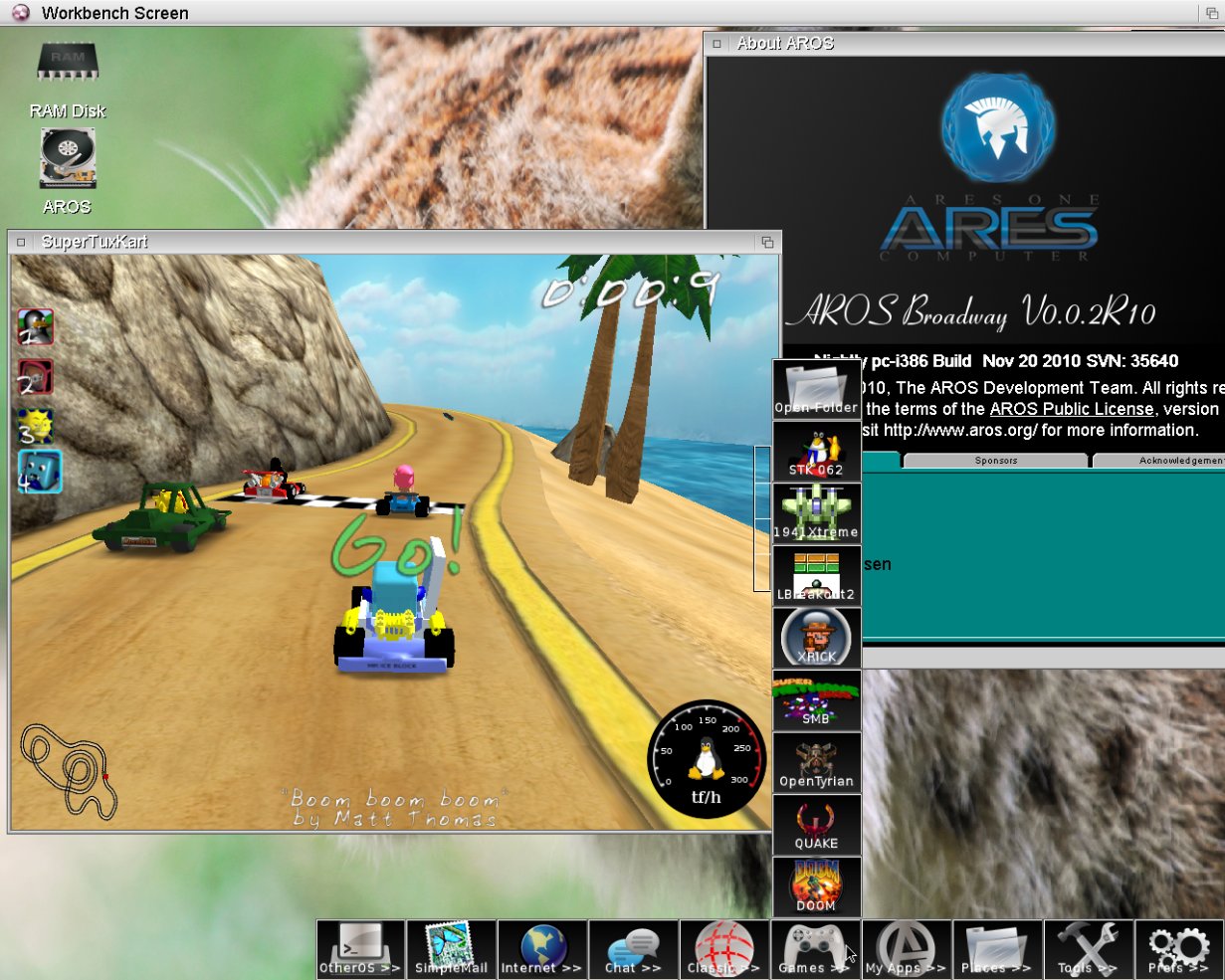The width and height of the screenshot is (1225, 980).
Task: Launch LBreakout2 from the Games popup
Action: click(817, 575)
